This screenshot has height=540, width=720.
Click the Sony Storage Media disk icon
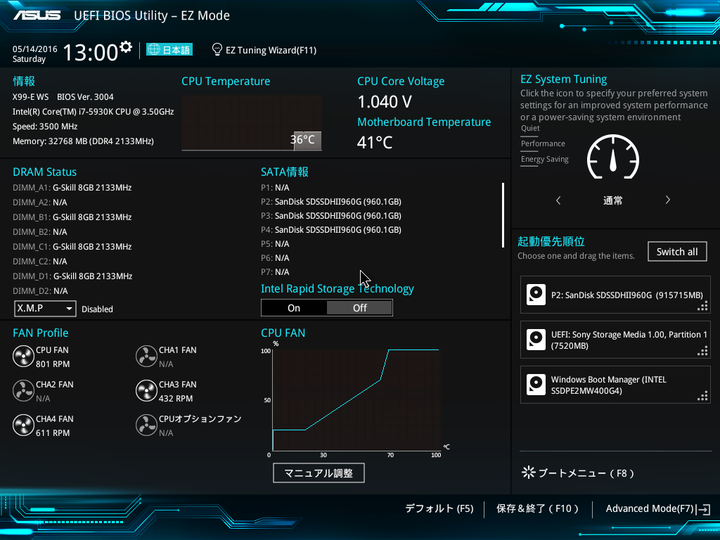coord(536,340)
